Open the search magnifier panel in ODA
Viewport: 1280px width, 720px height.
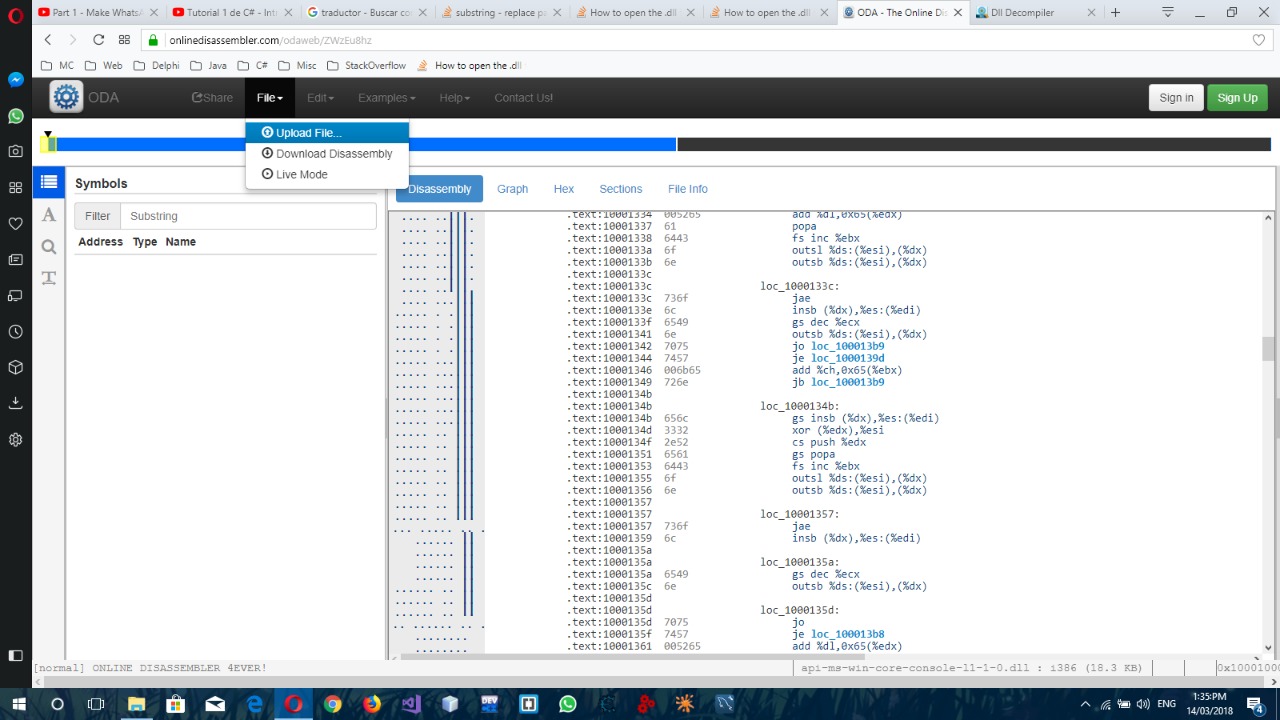point(48,246)
